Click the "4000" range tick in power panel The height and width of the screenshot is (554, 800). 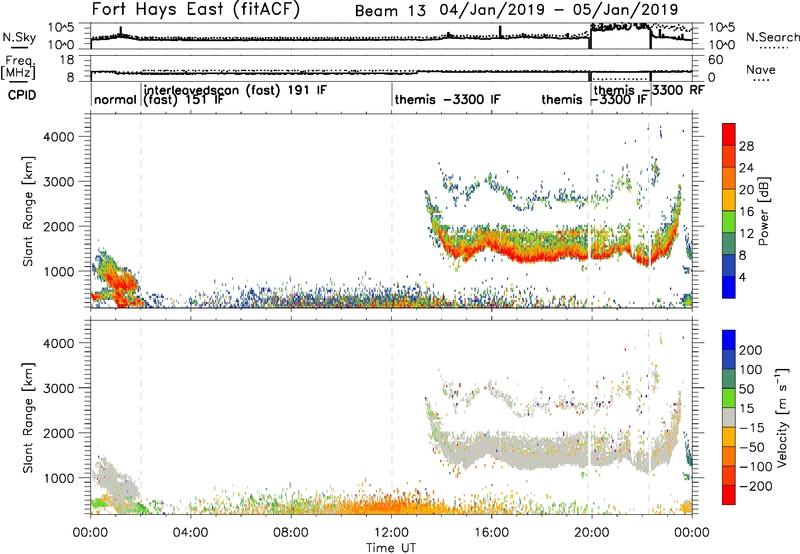pos(59,137)
